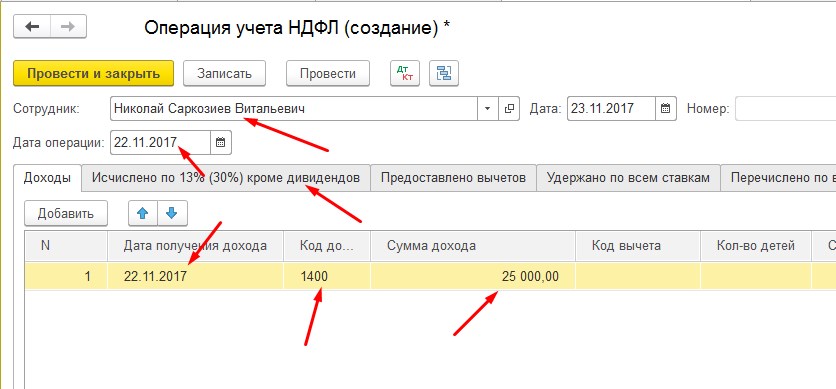Click empty Кол-во детей cell in row 1
This screenshot has width=836, height=389.
756,276
